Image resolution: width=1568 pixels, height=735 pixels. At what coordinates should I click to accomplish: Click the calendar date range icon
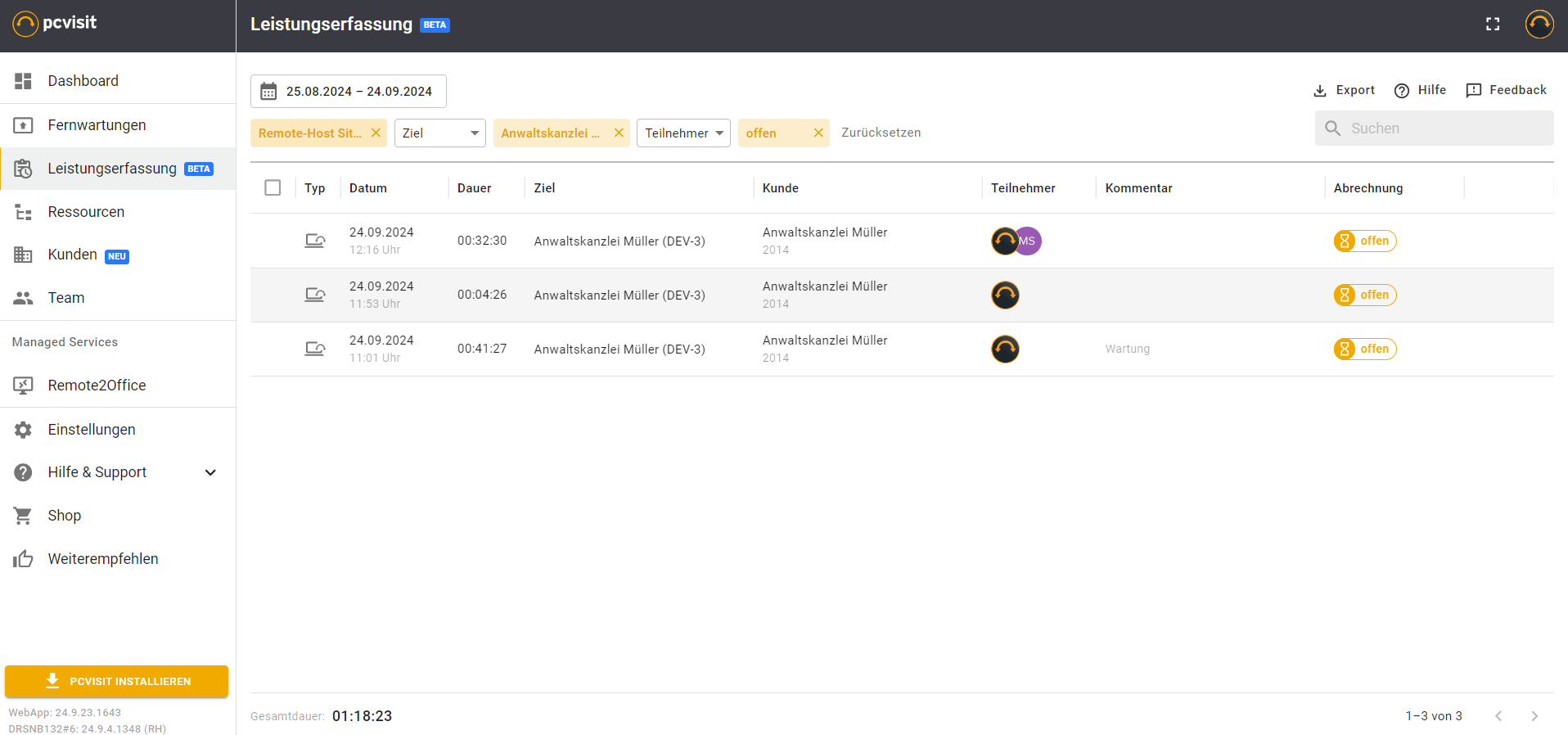pyautogui.click(x=268, y=92)
